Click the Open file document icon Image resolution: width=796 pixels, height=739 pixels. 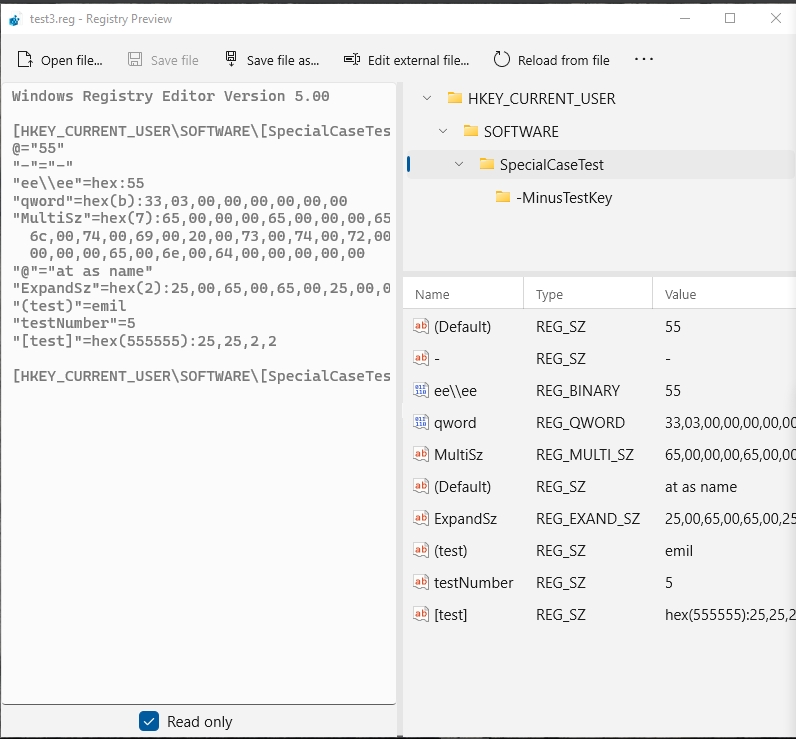coord(25,60)
